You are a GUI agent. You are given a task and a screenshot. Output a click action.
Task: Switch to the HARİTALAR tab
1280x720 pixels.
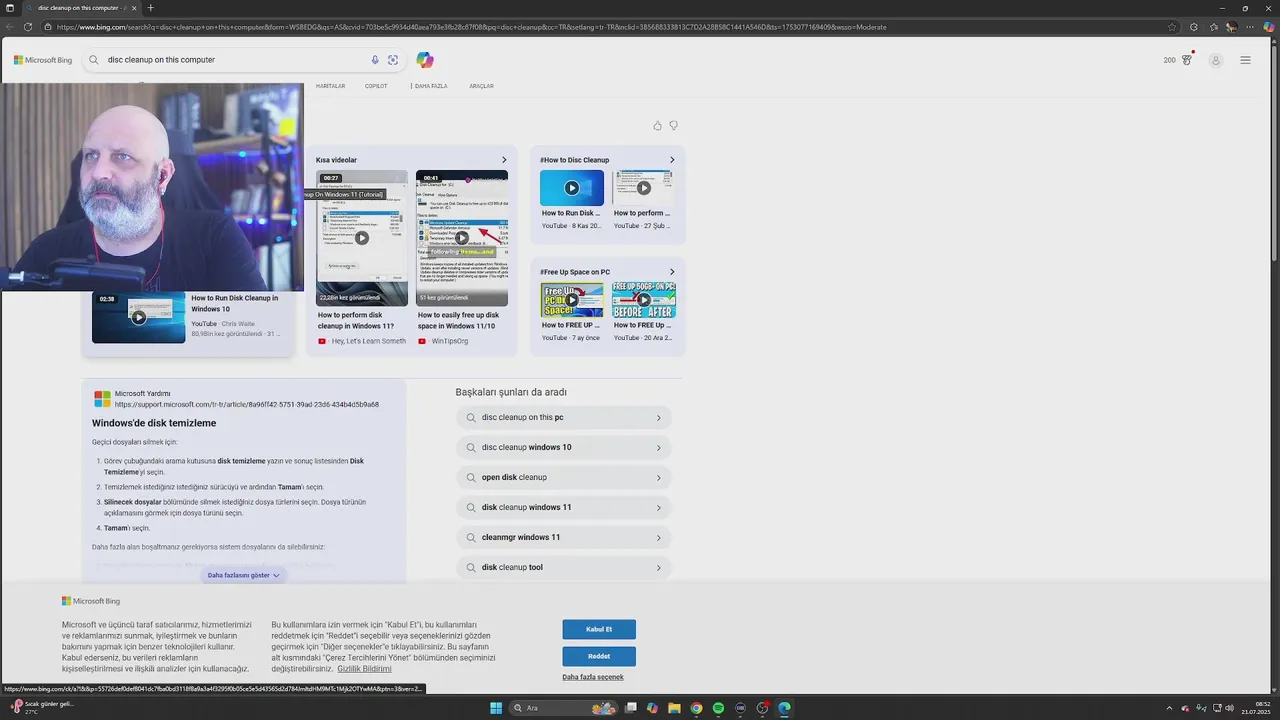[330, 86]
